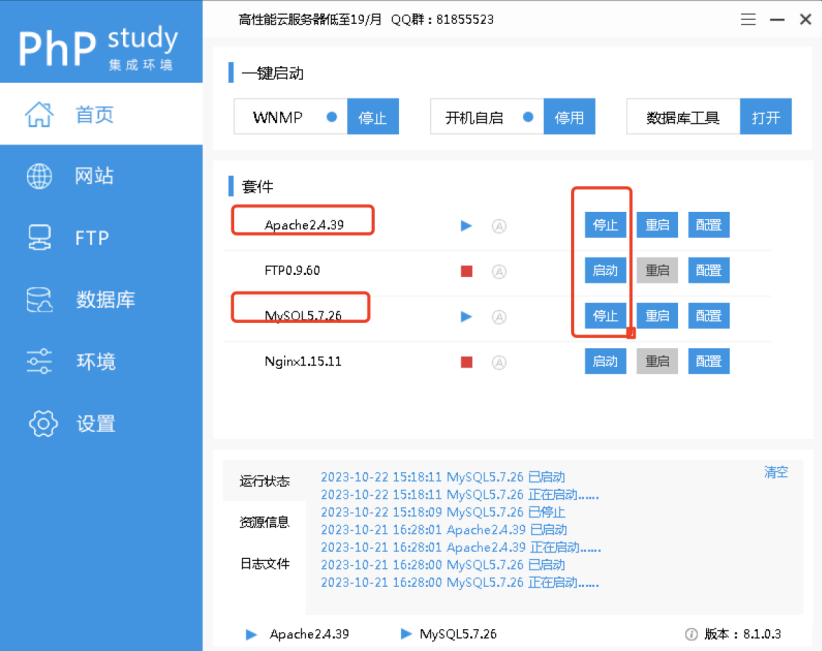
Task: Click the sliders icon beside 环境
Action: (39, 361)
